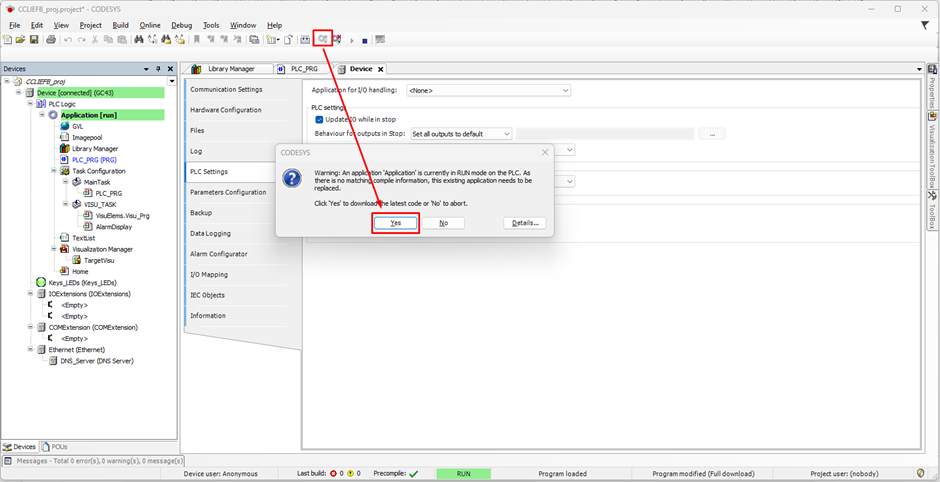Close the Device tab
The height and width of the screenshot is (482, 940).
(x=380, y=70)
